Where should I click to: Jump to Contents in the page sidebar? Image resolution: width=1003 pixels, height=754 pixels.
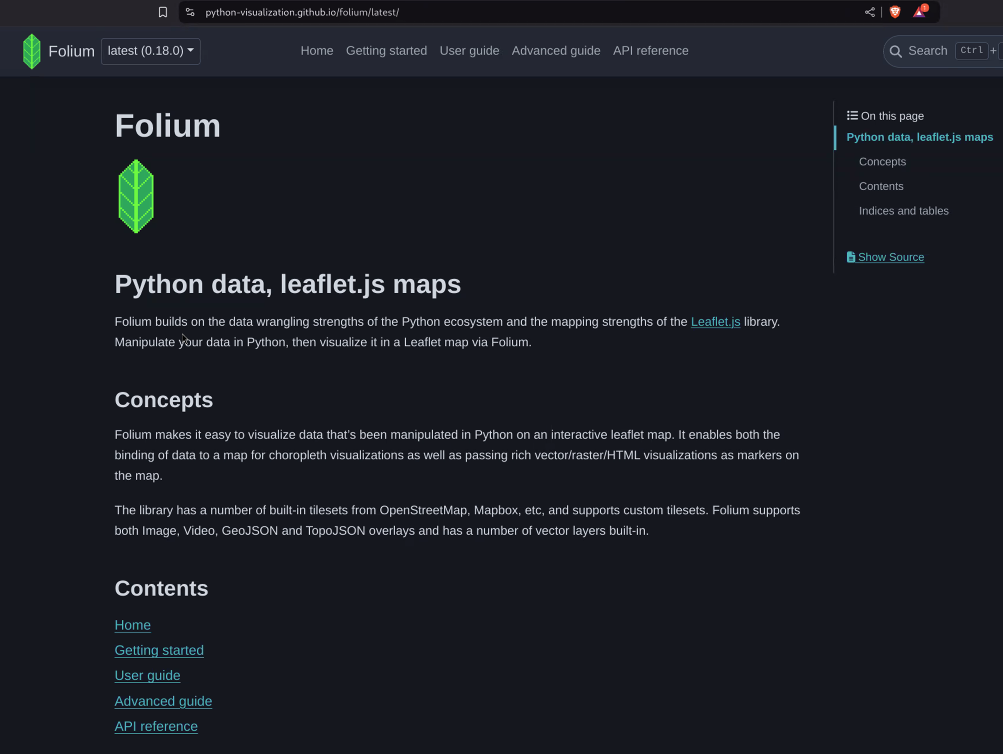[x=881, y=186]
